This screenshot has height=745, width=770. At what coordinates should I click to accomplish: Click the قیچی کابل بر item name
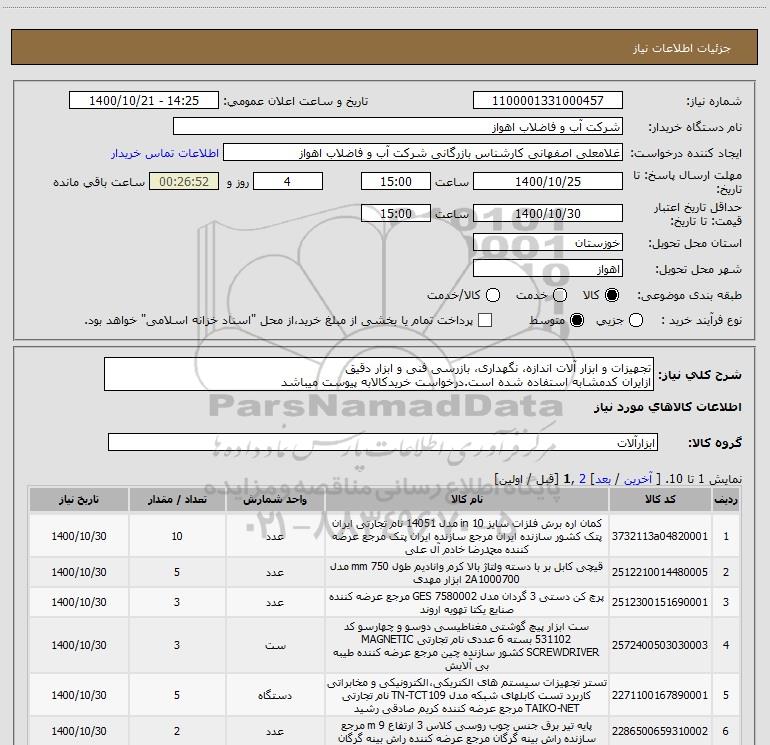point(467,573)
